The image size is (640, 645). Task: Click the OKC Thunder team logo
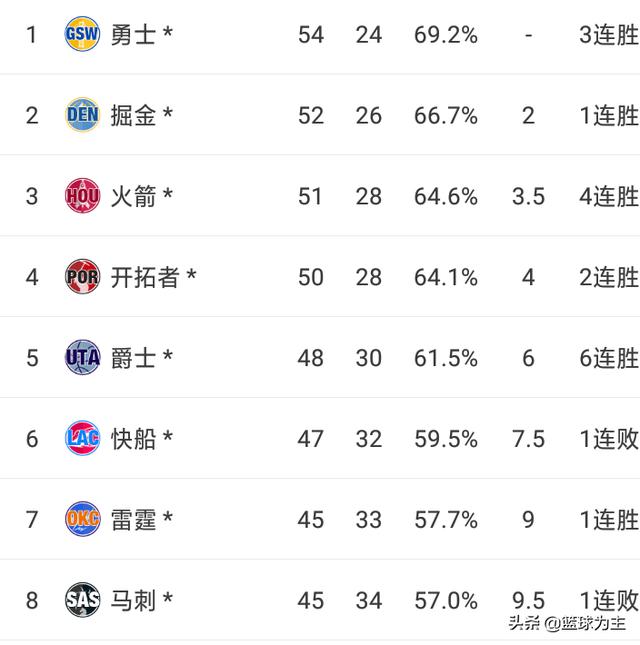[x=82, y=519]
